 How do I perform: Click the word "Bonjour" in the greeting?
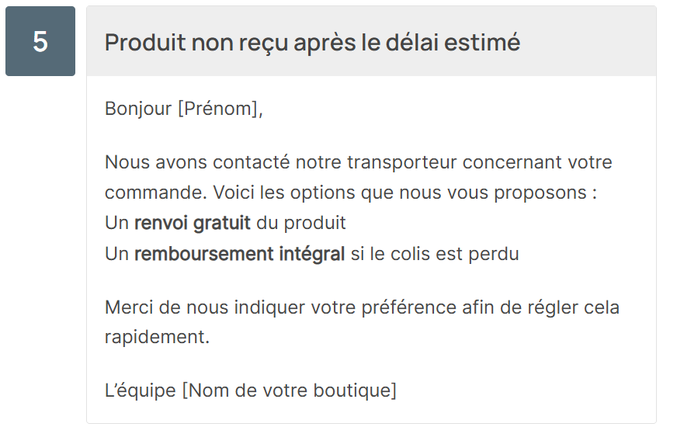pyautogui.click(x=138, y=109)
